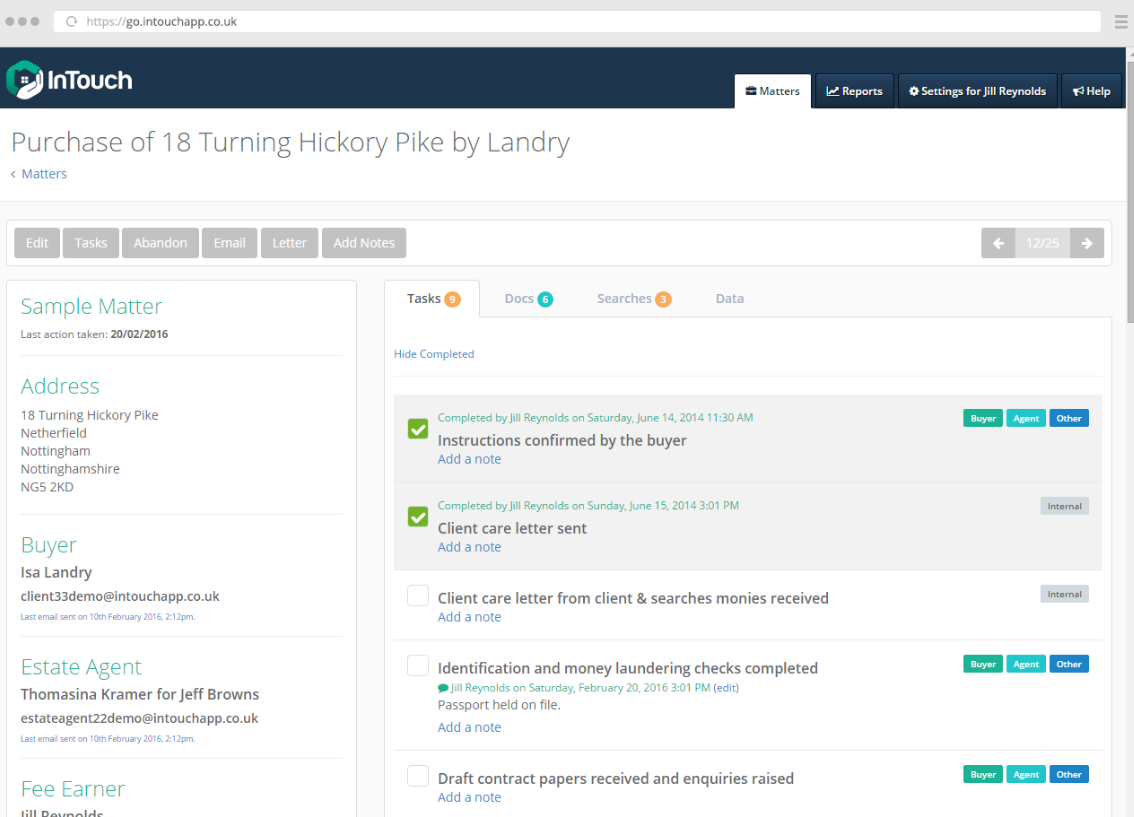1134x817 pixels.
Task: Go to previous matter with left arrow
Action: (x=998, y=242)
